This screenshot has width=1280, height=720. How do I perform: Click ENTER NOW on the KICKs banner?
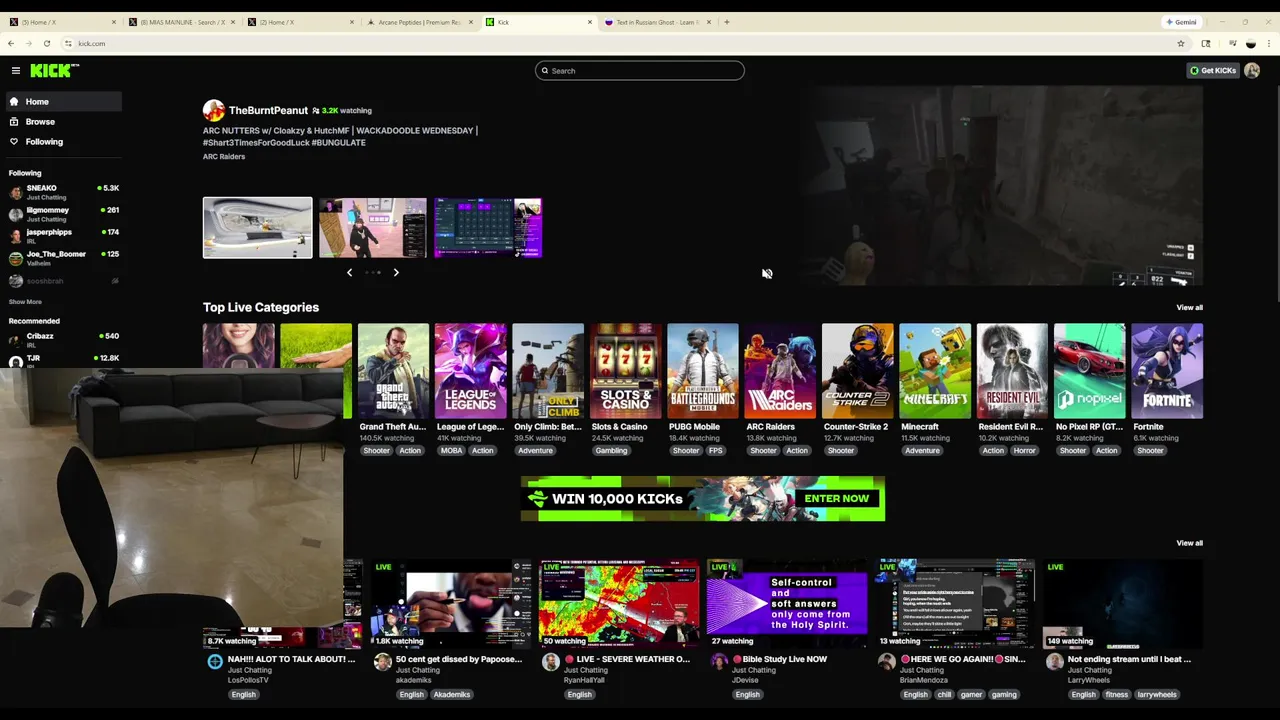point(837,498)
